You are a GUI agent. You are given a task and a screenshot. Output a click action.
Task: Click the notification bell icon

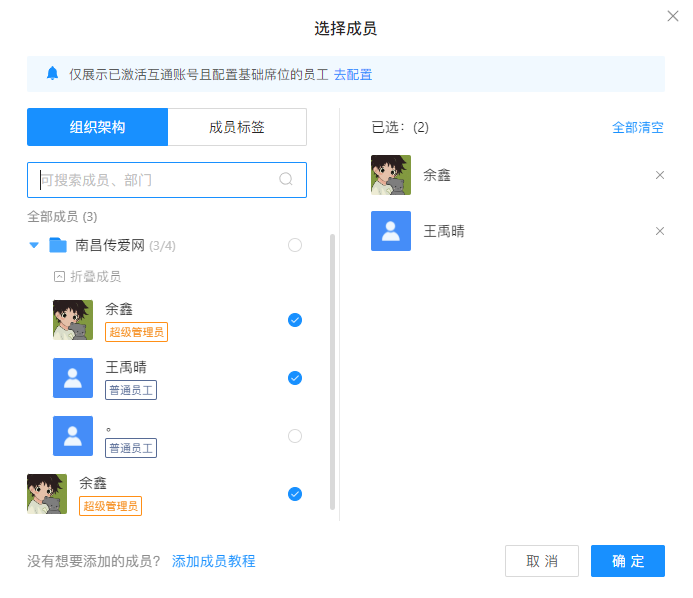pos(52,74)
